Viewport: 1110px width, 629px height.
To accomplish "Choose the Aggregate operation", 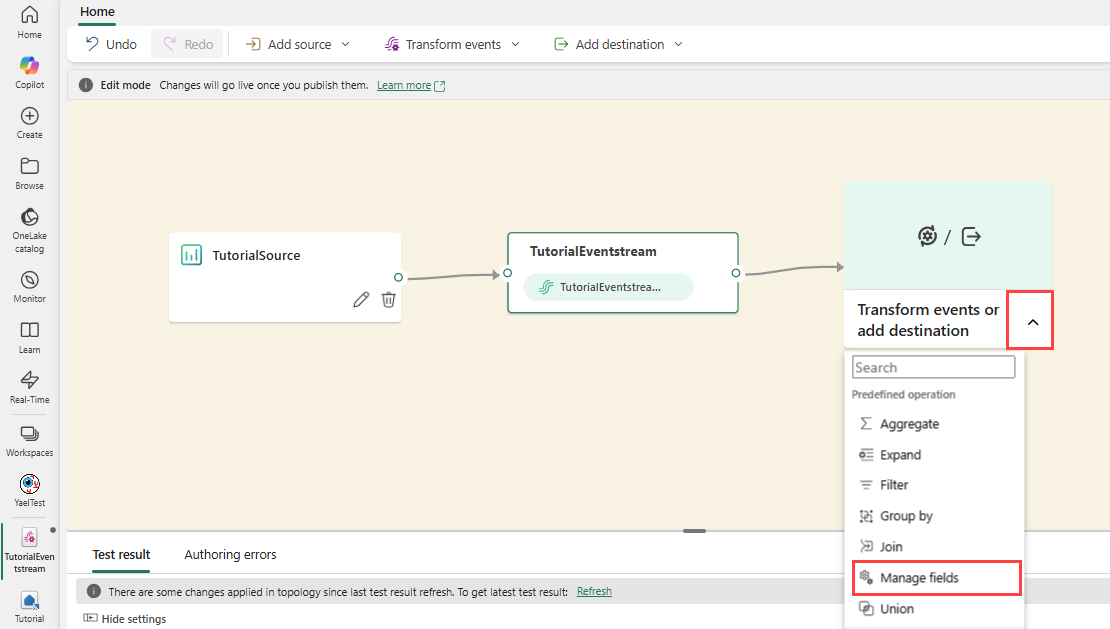I will (x=909, y=424).
